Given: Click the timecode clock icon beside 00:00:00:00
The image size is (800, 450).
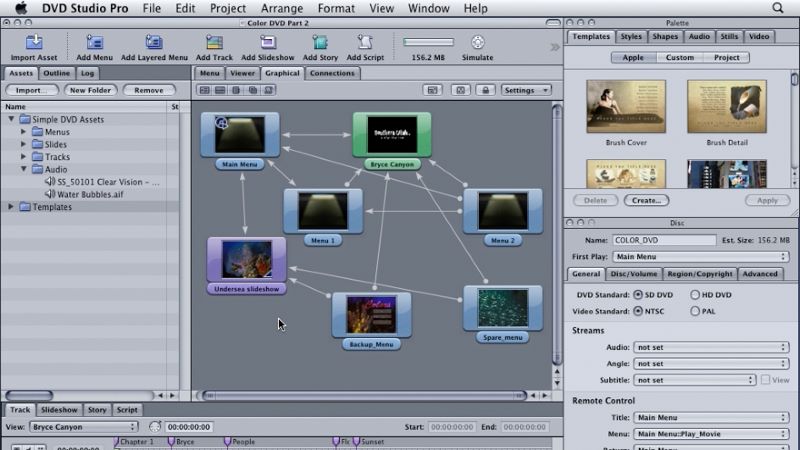Looking at the screenshot, I should (155, 427).
